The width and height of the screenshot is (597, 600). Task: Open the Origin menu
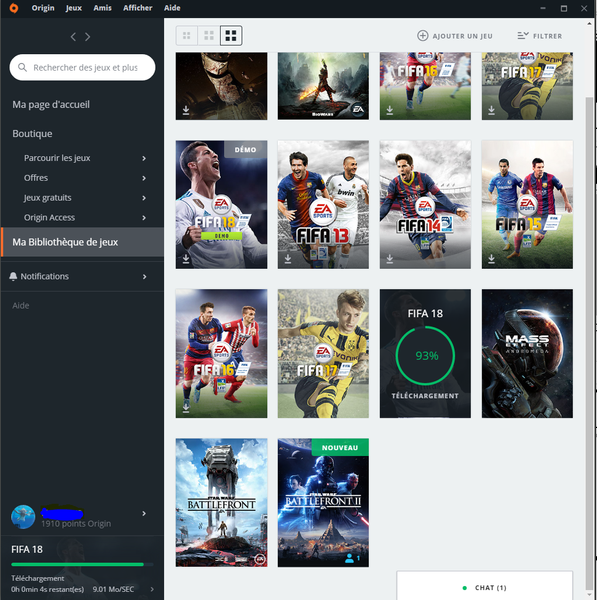click(43, 8)
